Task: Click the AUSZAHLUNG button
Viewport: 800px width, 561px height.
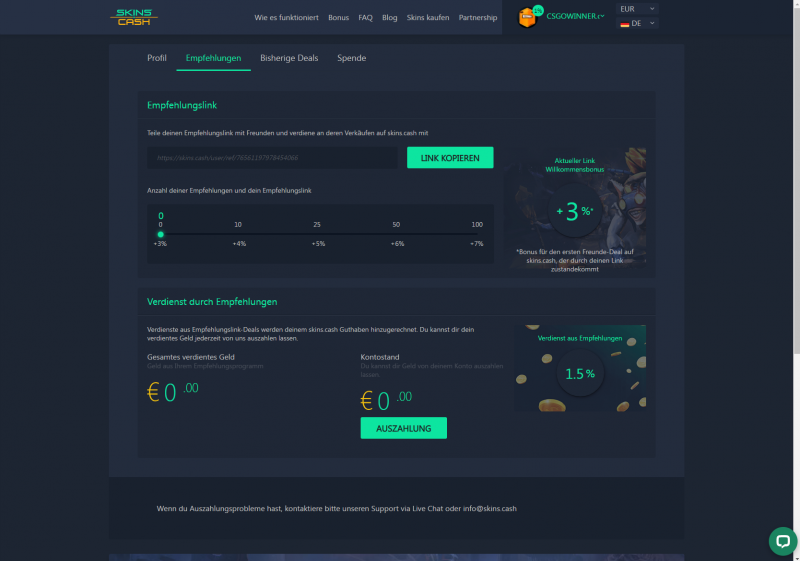Action: [404, 428]
